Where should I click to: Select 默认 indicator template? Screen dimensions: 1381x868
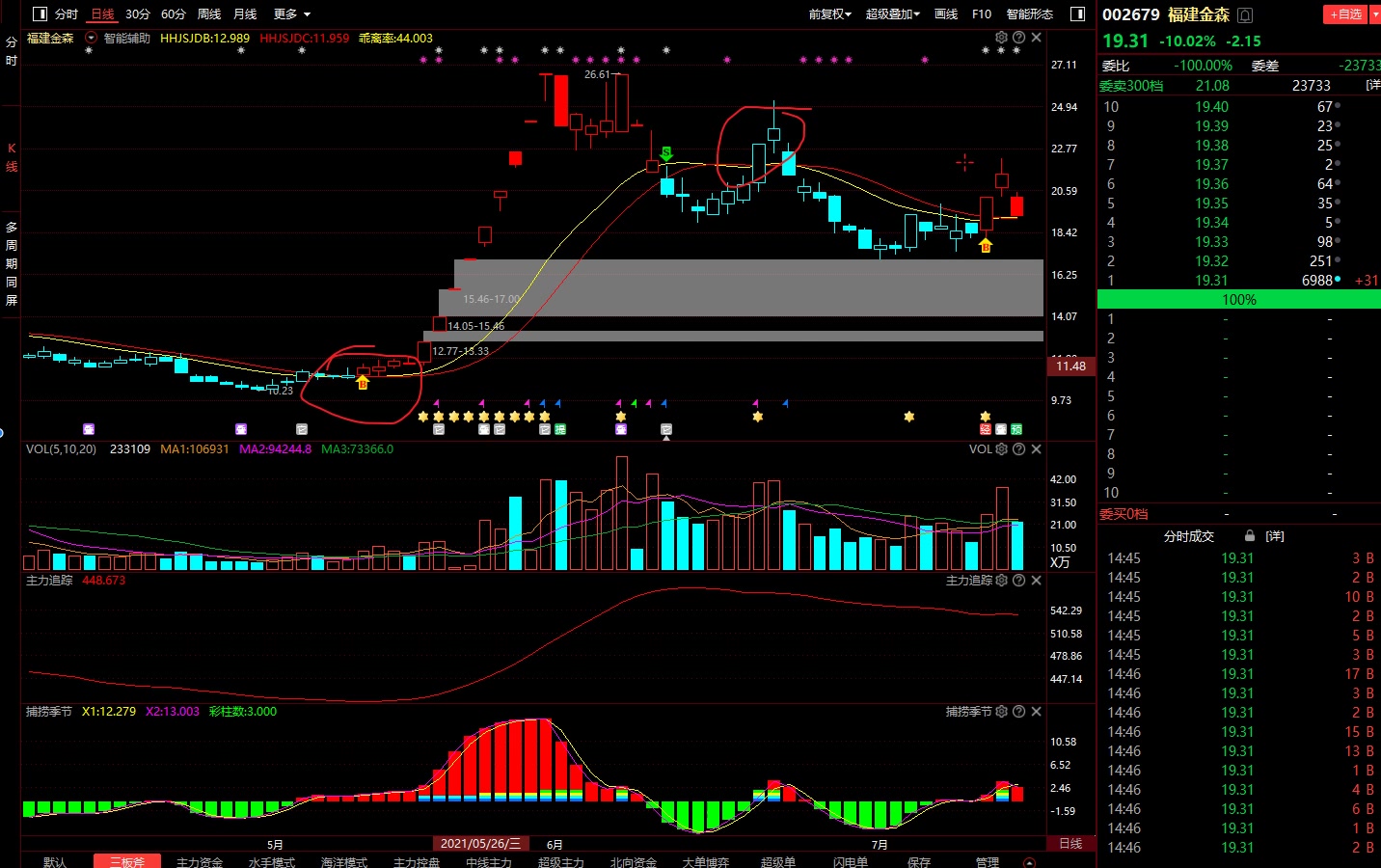(55, 862)
